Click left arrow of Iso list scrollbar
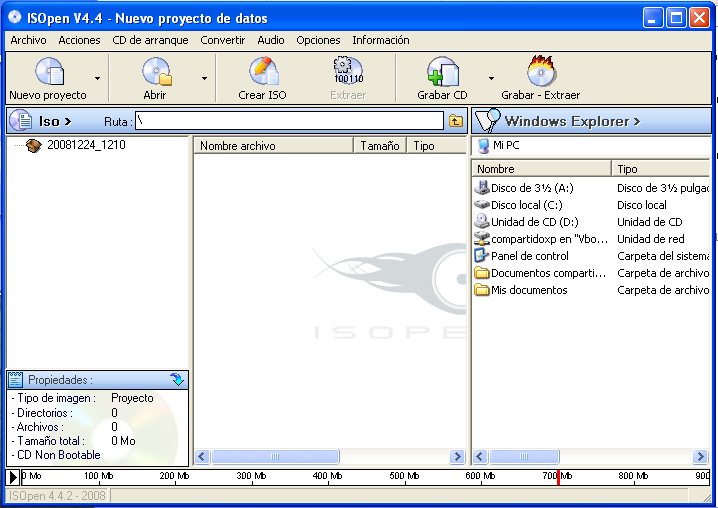 pyautogui.click(x=202, y=456)
